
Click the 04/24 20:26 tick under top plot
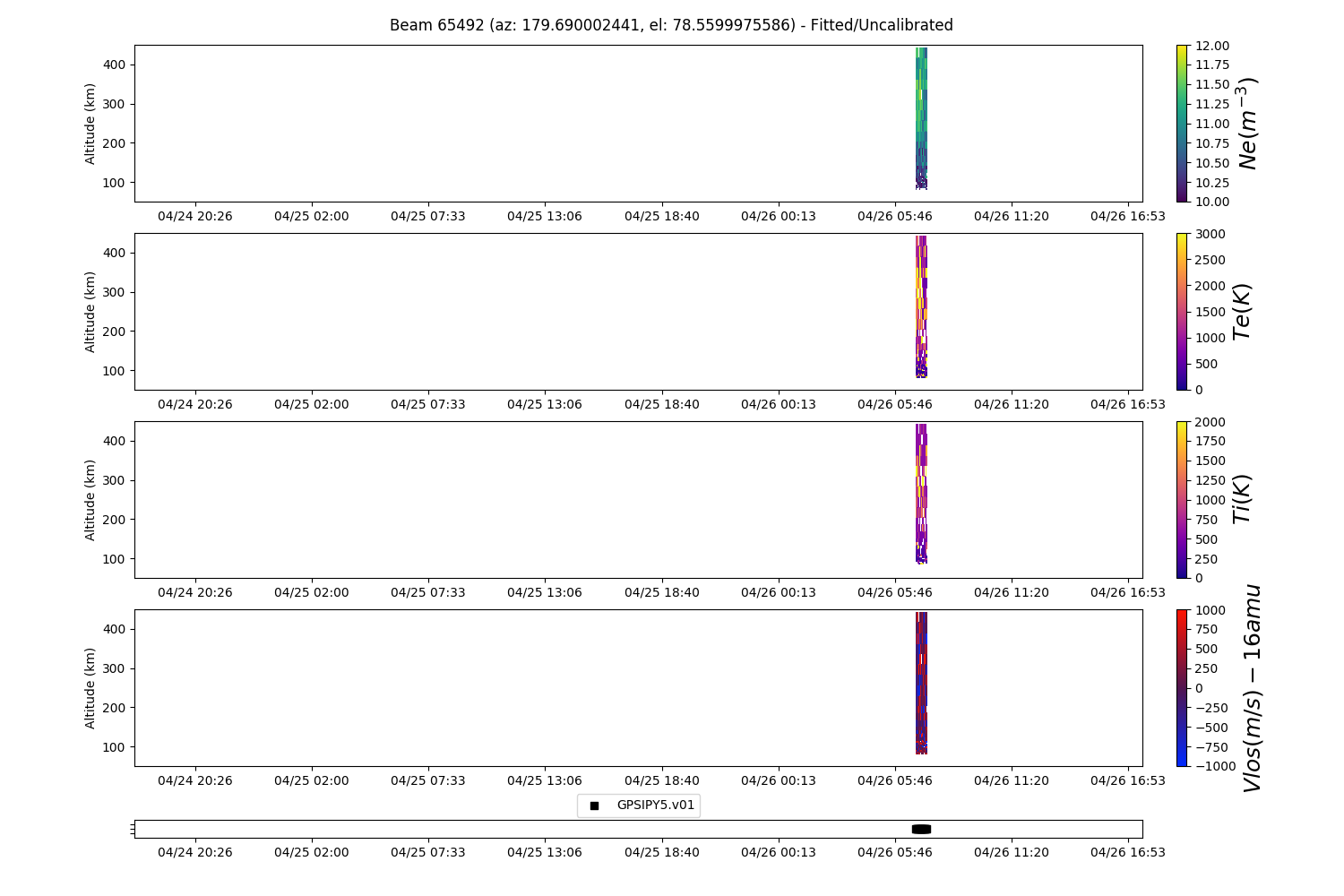(195, 216)
